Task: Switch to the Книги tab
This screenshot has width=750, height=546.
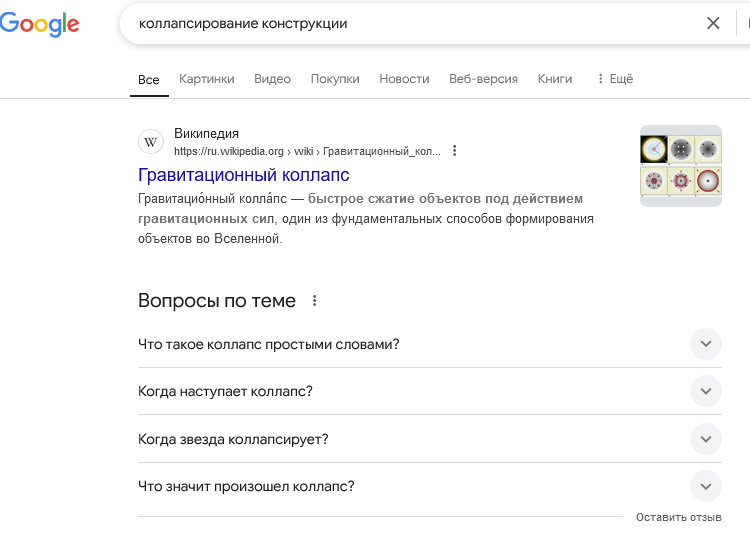Action: point(555,79)
